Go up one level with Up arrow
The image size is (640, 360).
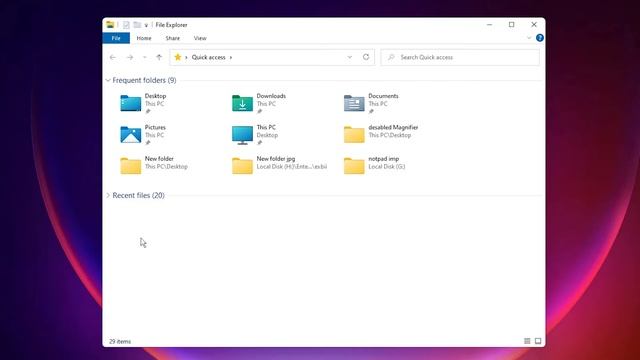pos(159,58)
